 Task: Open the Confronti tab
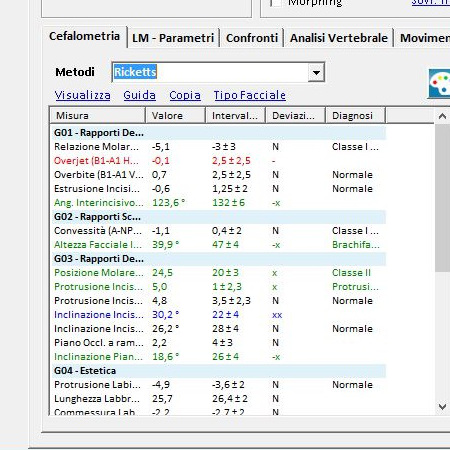pyautogui.click(x=252, y=38)
